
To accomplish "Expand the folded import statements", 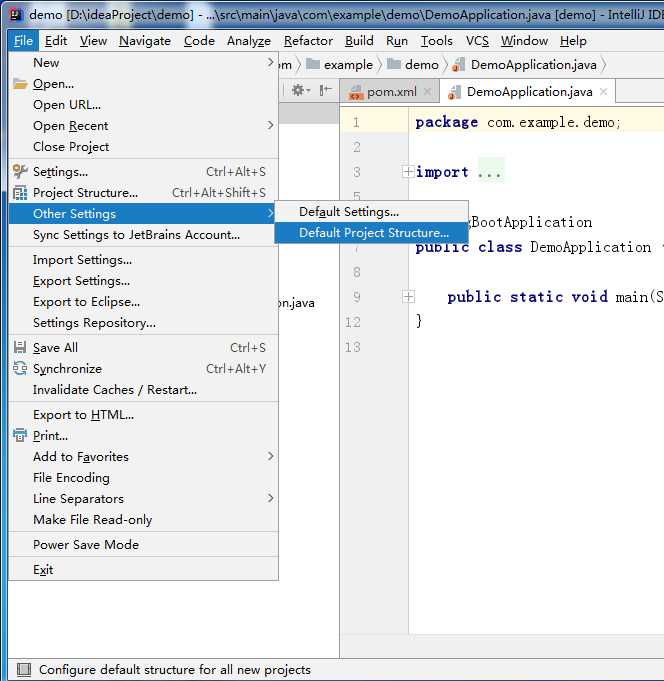I will 408,172.
